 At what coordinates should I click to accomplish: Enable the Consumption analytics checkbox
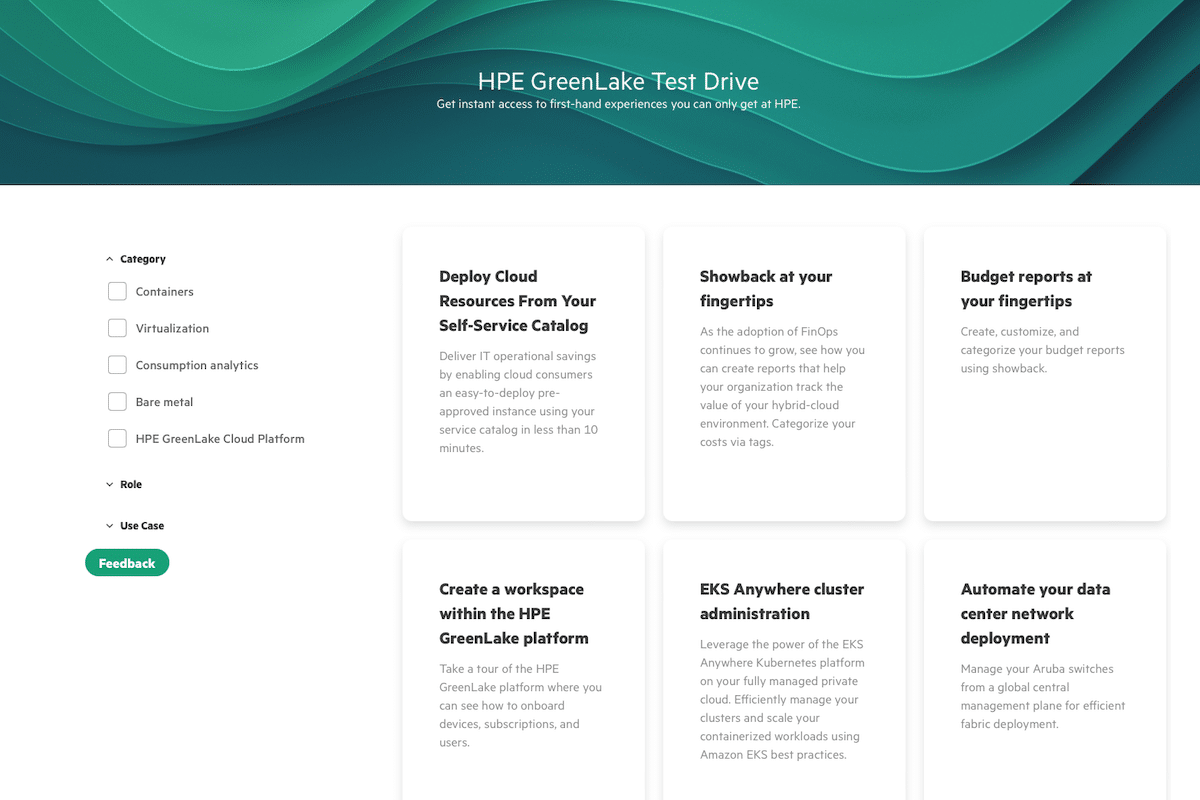tap(117, 365)
